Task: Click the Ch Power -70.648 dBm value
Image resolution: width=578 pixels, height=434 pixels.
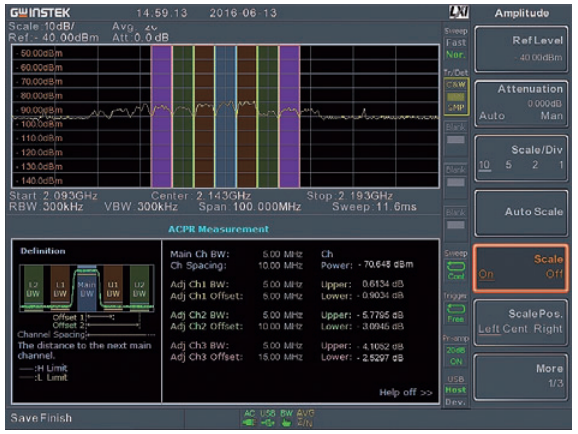Action: click(x=386, y=264)
